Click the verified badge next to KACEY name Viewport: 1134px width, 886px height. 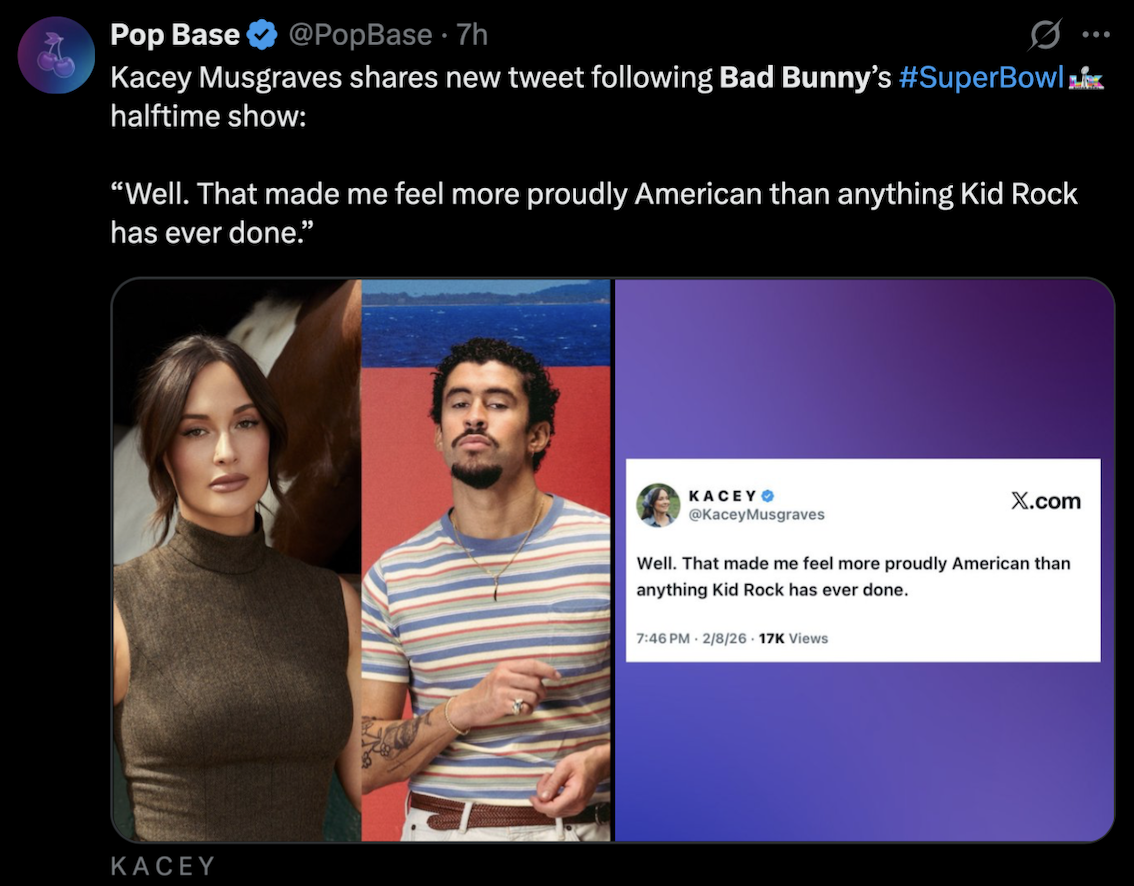pos(768,495)
